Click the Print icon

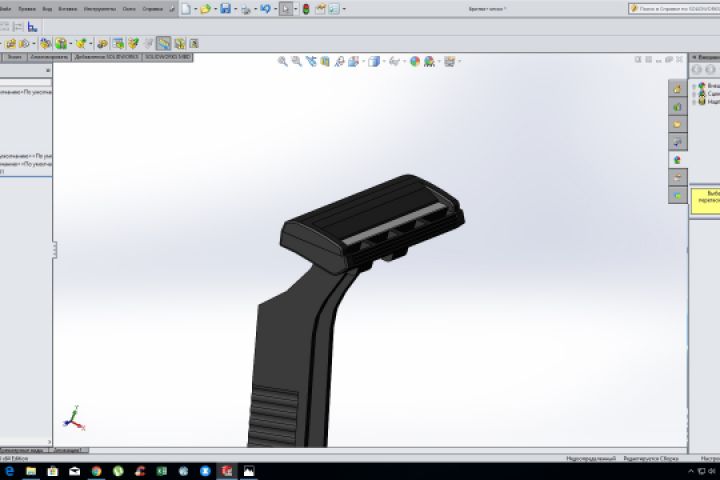[x=246, y=9]
